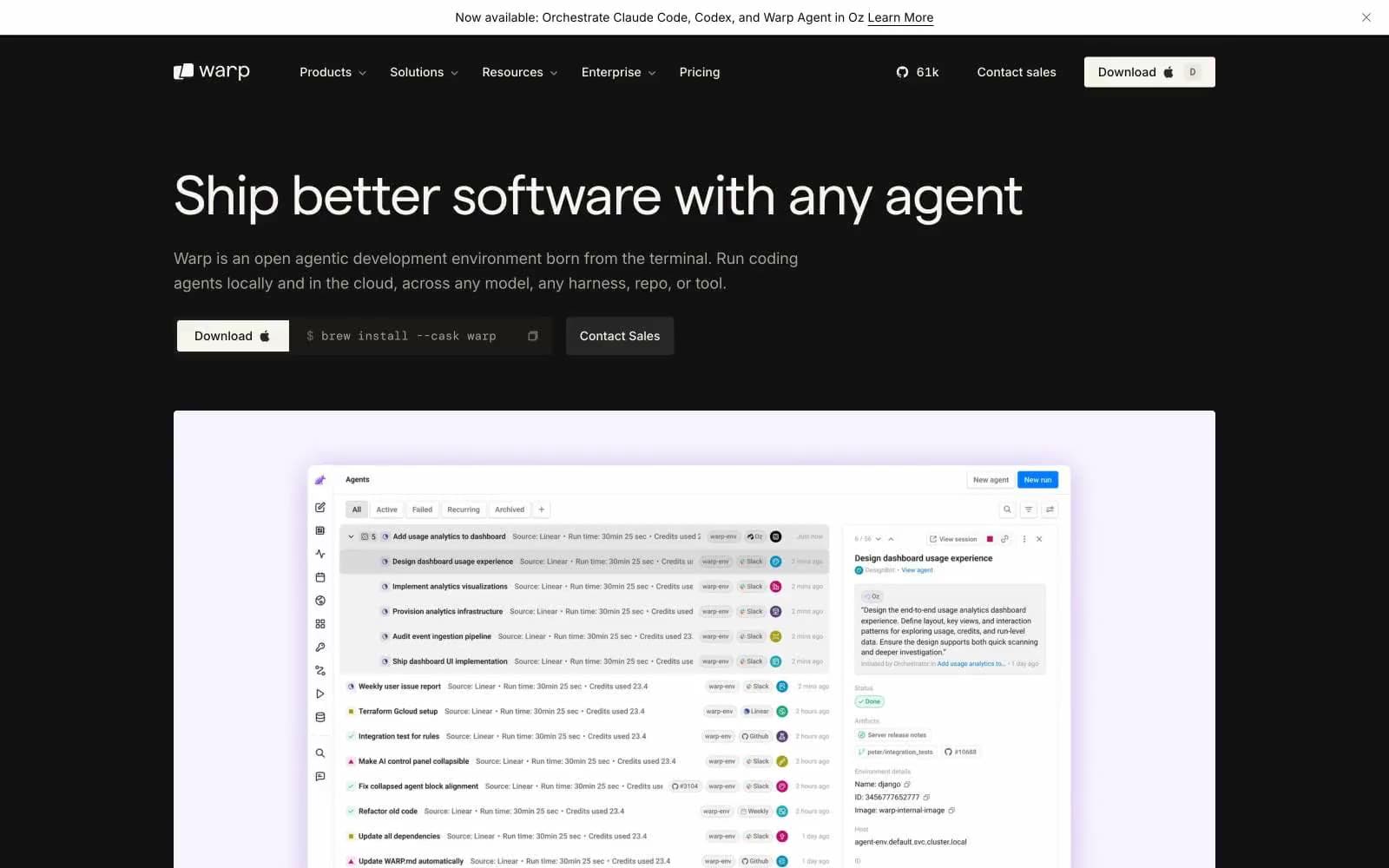1389x868 pixels.
Task: Click the play triangle icon in the Agents sidebar
Action: pyautogui.click(x=320, y=694)
